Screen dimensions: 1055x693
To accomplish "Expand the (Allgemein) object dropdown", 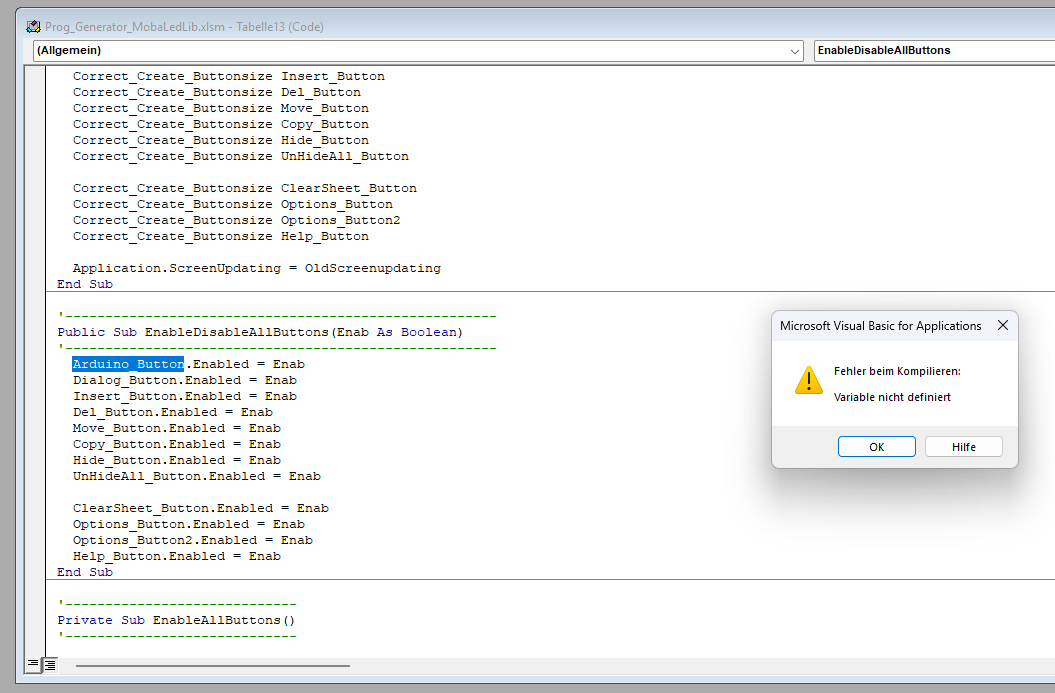I will point(795,50).
